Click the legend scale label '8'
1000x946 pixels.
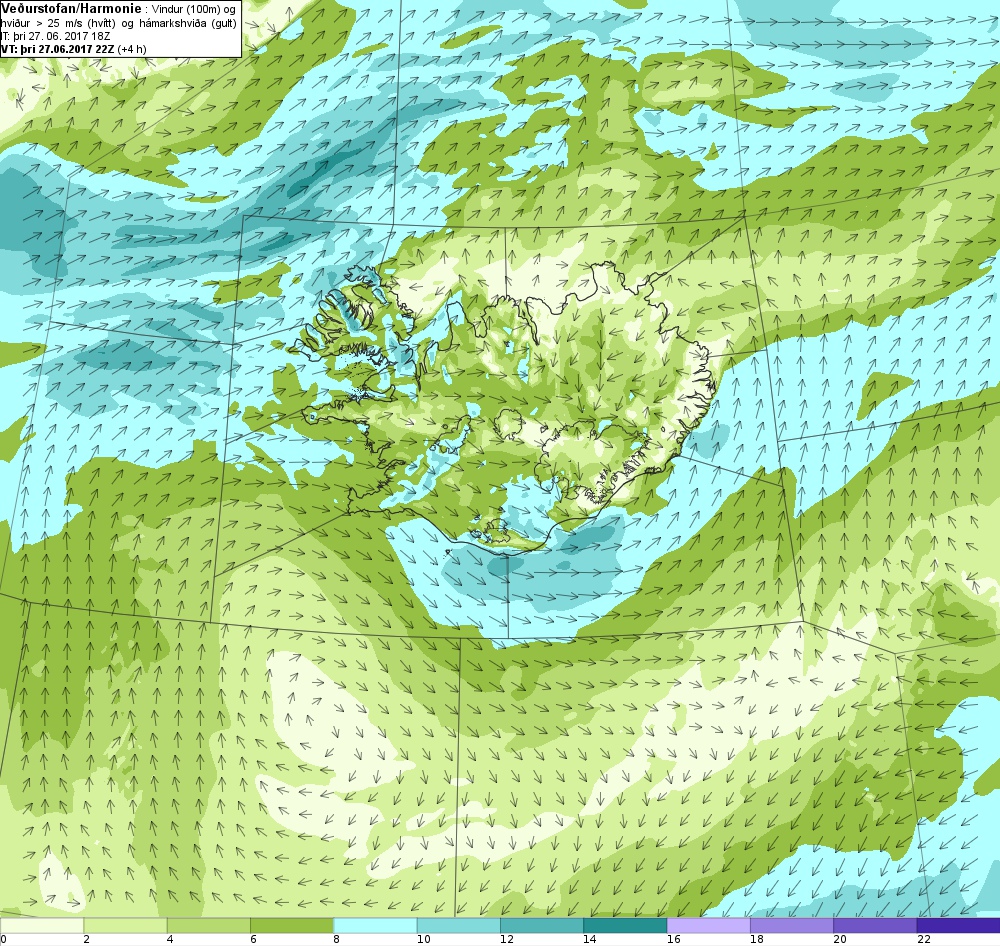[x=336, y=939]
